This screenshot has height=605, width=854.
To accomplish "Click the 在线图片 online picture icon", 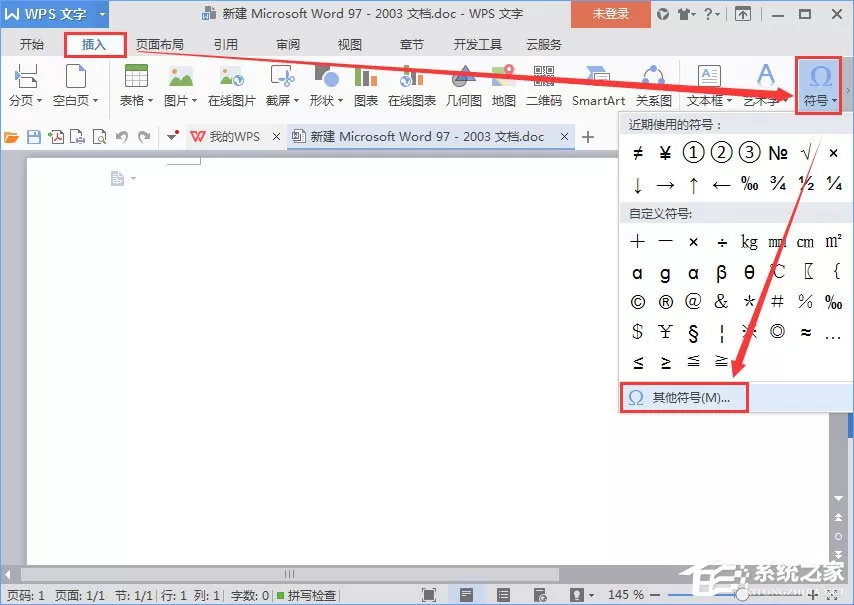I will (231, 85).
